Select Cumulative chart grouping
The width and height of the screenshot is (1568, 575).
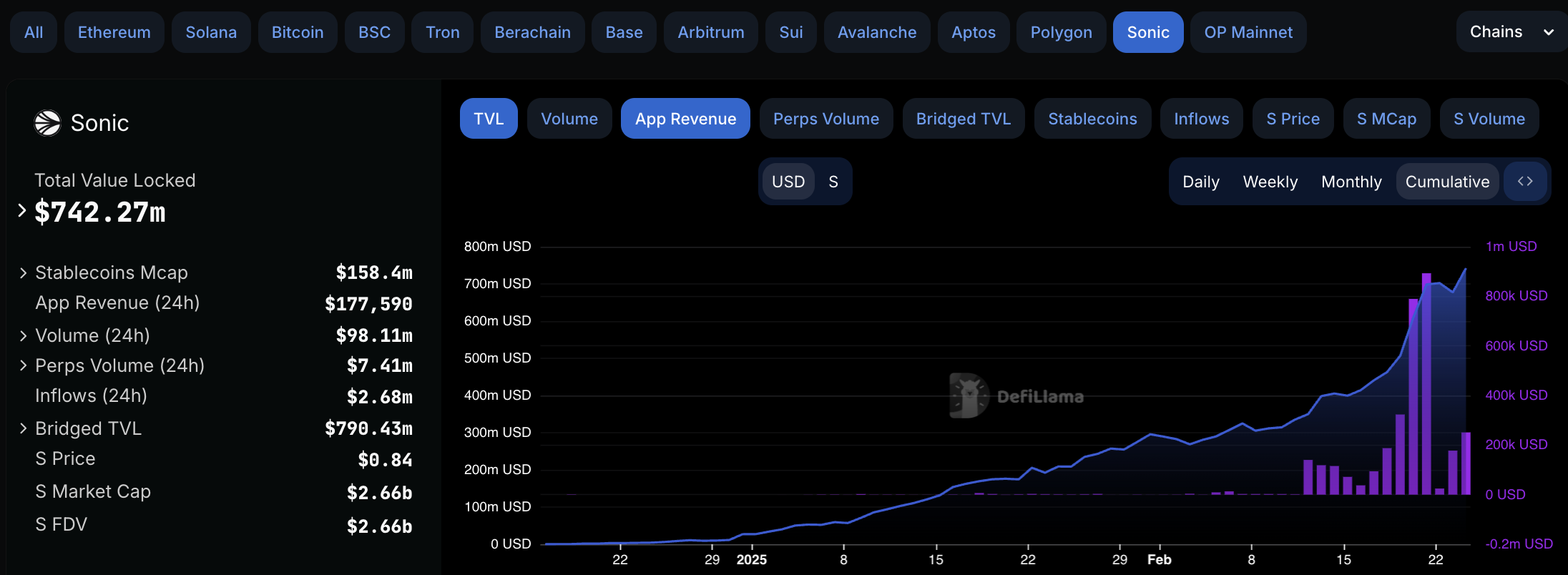click(x=1447, y=182)
